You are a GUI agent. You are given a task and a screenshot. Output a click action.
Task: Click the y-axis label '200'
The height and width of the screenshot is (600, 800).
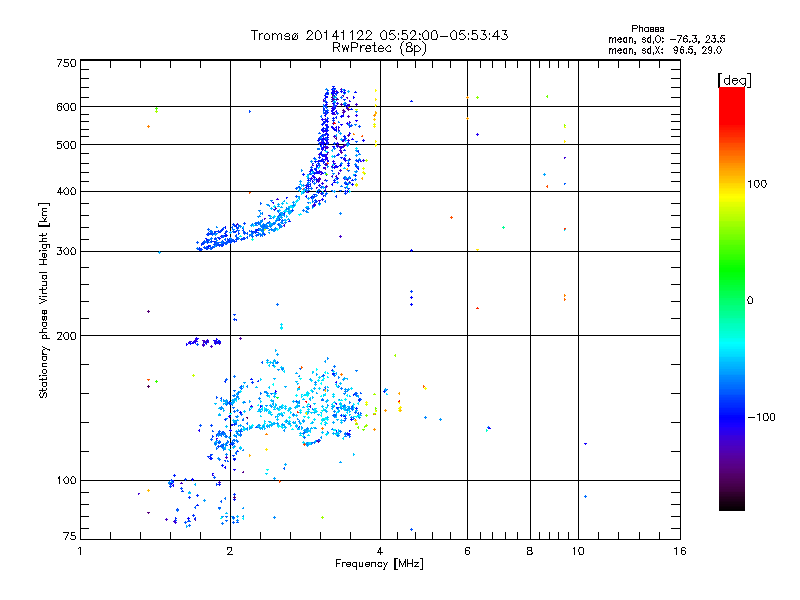pos(66,336)
